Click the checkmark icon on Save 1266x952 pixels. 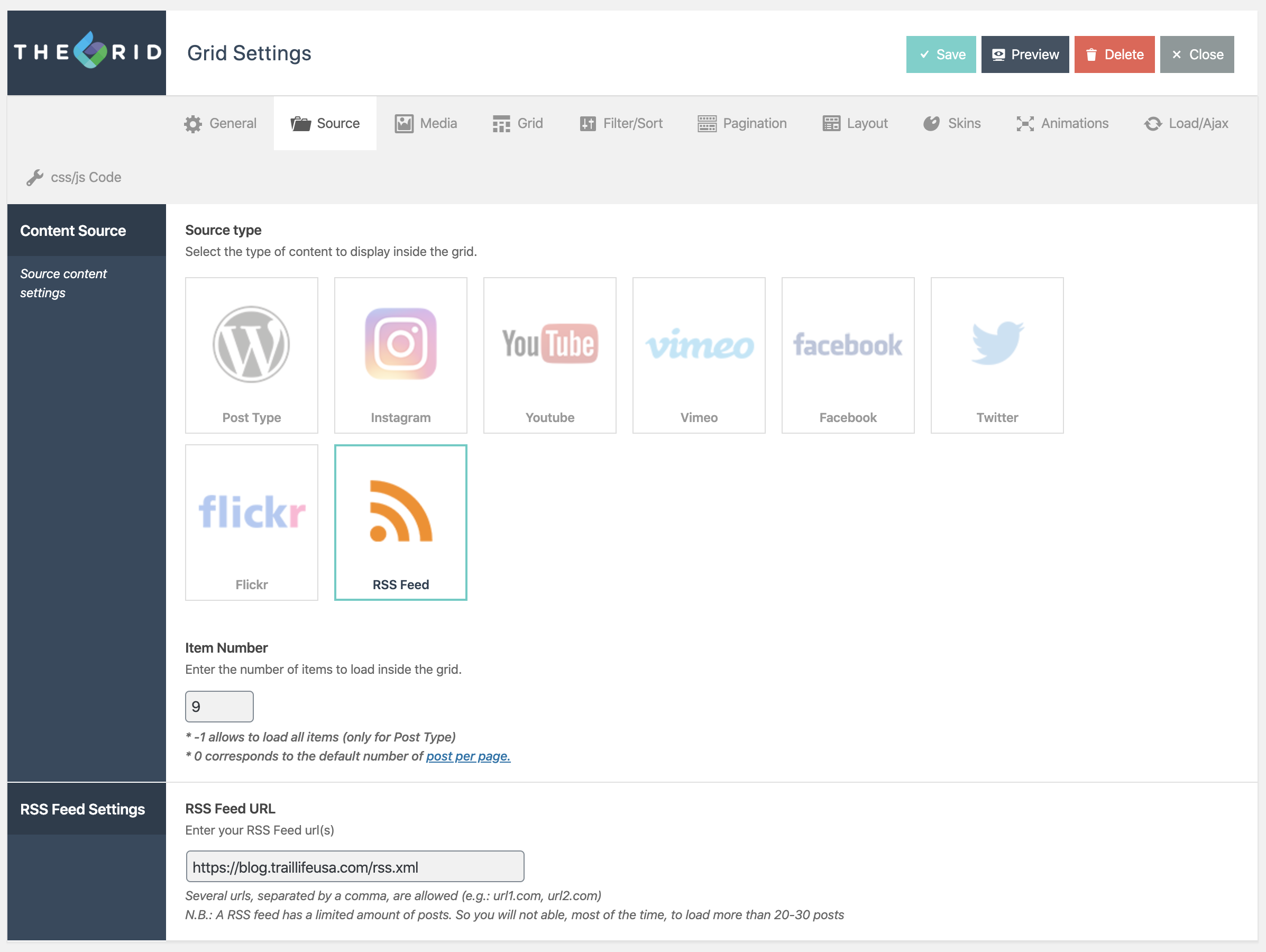(x=924, y=54)
